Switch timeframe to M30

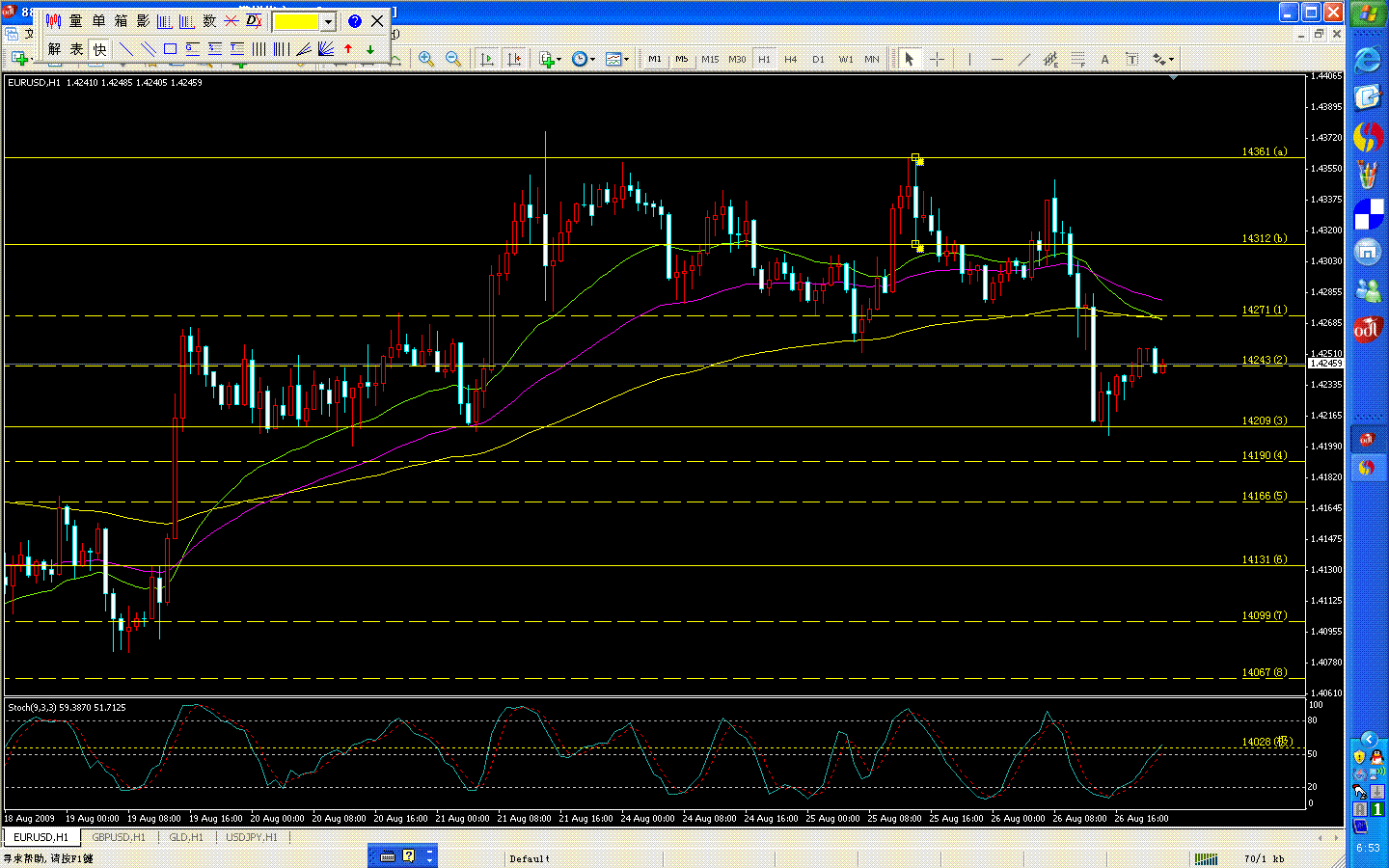737,60
